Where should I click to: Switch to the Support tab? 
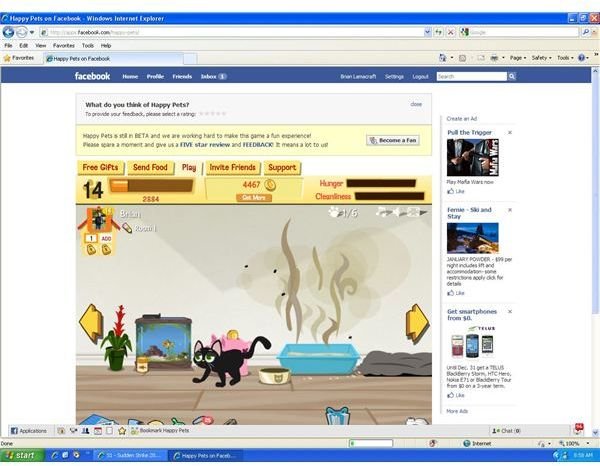pyautogui.click(x=282, y=168)
